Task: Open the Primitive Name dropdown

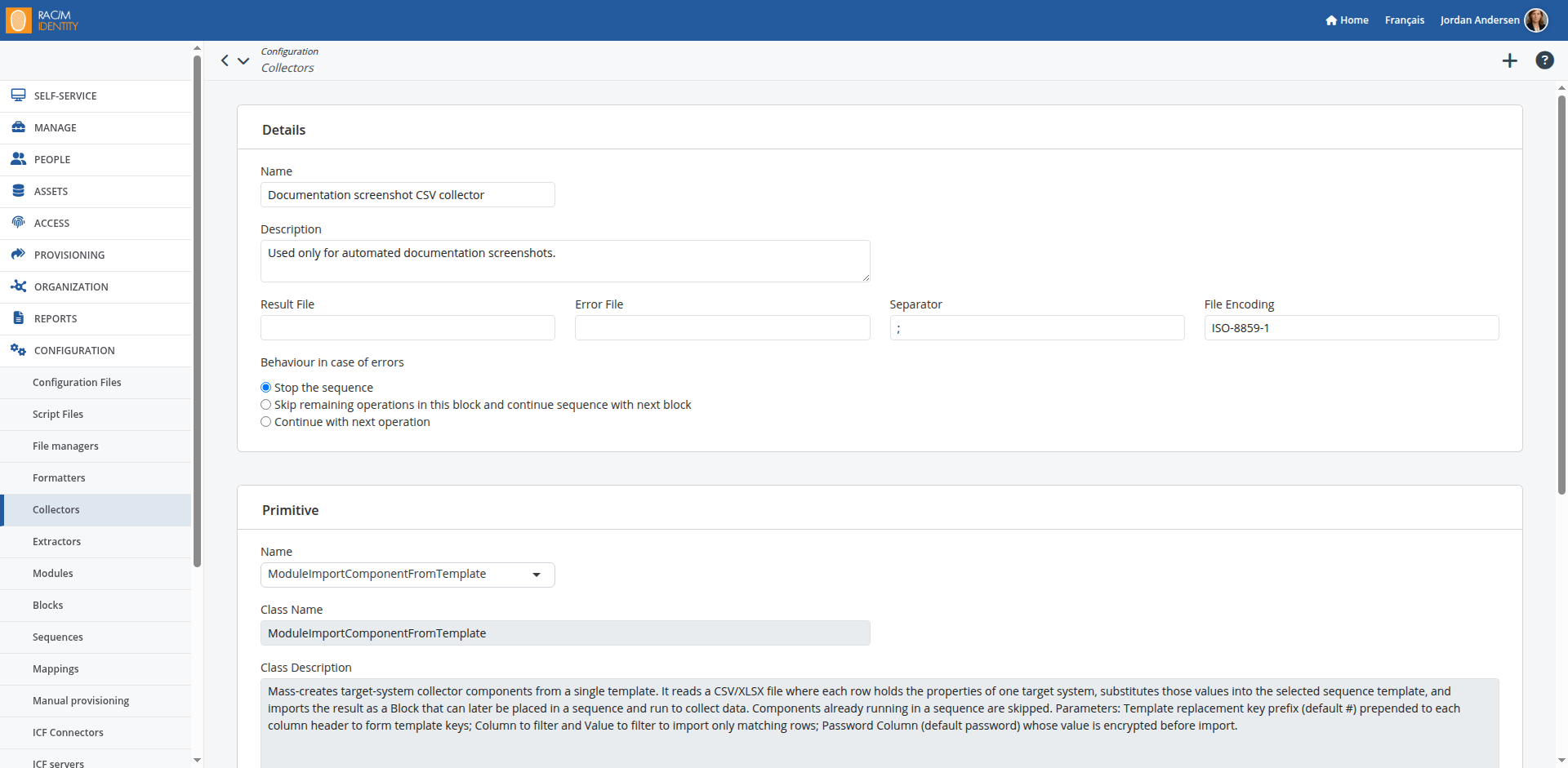Action: 408,575
